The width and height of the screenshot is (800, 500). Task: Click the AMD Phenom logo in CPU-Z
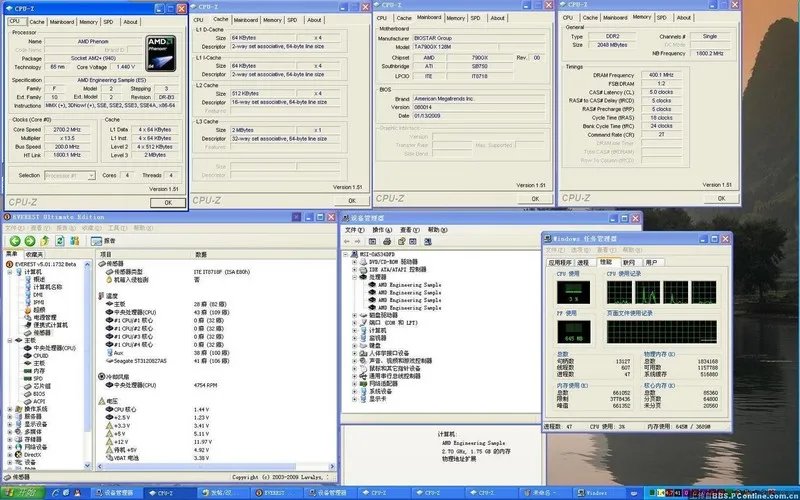pyautogui.click(x=161, y=53)
